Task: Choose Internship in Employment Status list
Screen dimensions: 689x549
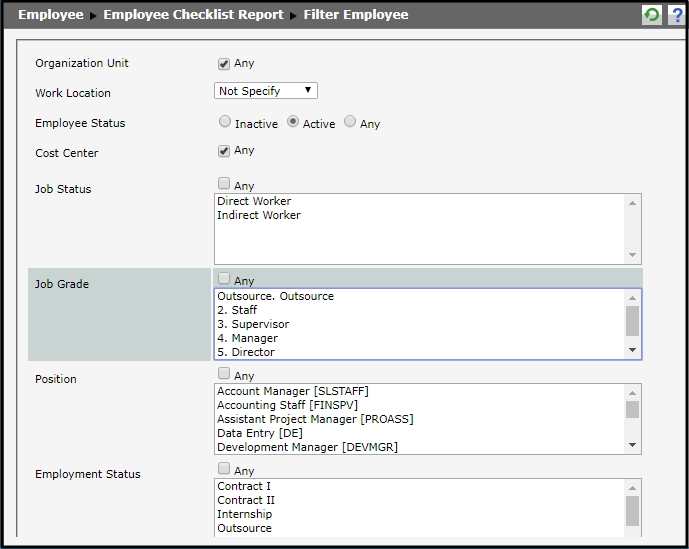Action: (244, 514)
